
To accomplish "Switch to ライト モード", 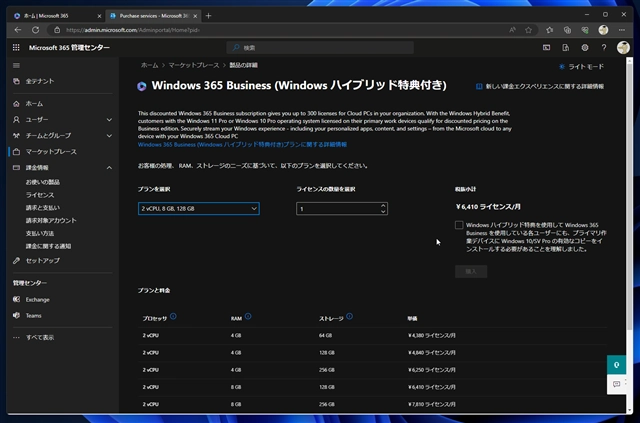I will coord(581,67).
